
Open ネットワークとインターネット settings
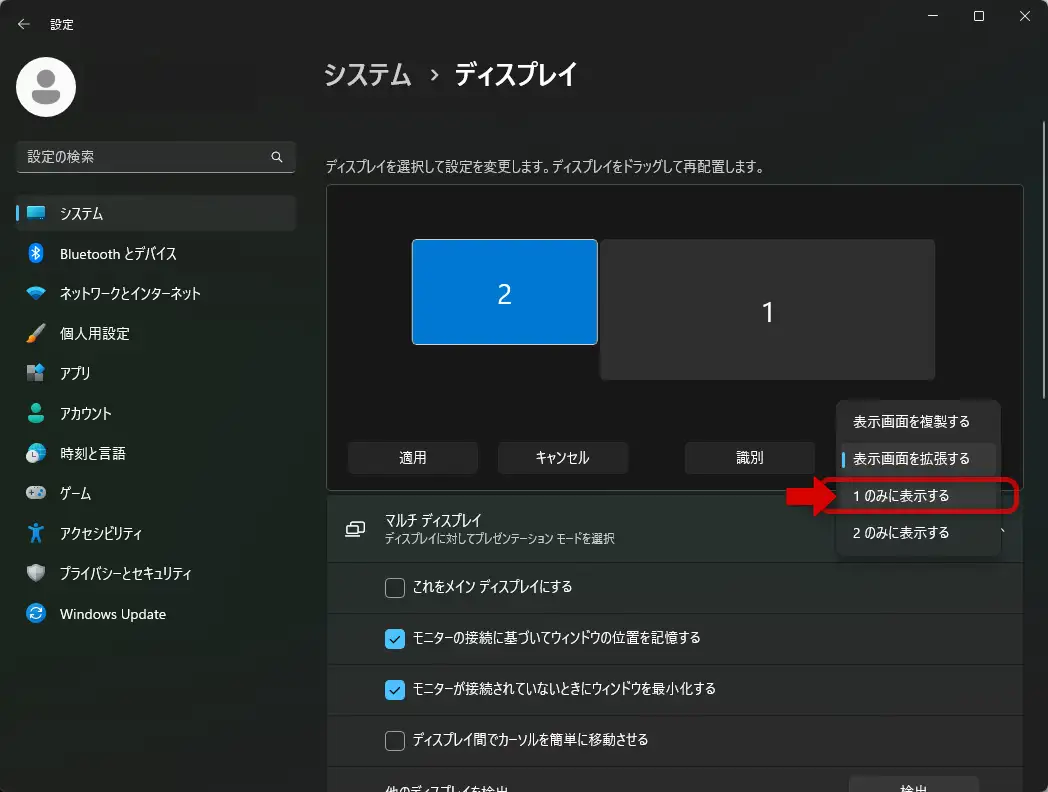click(x=130, y=294)
